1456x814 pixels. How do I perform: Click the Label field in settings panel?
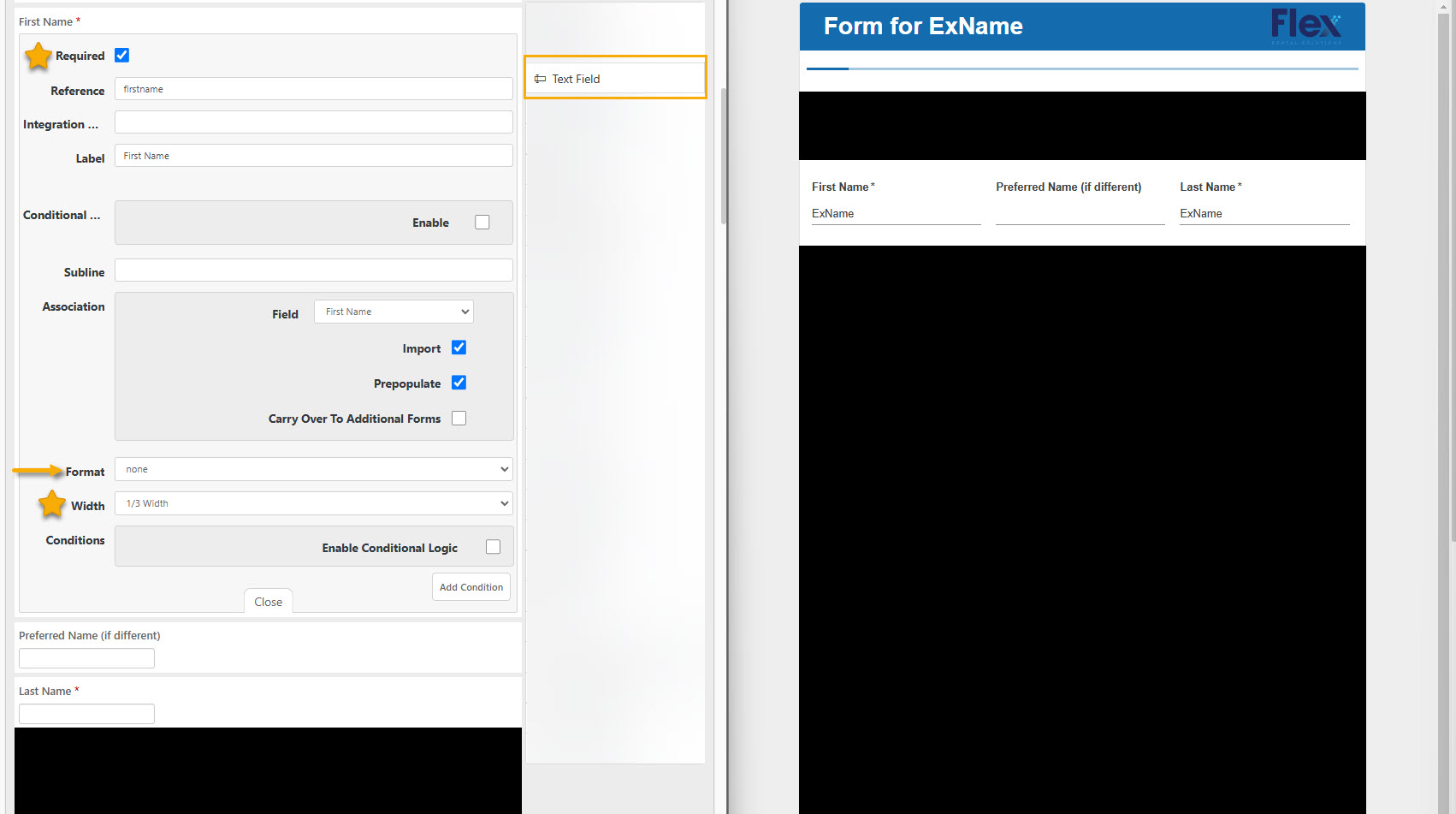pos(314,156)
